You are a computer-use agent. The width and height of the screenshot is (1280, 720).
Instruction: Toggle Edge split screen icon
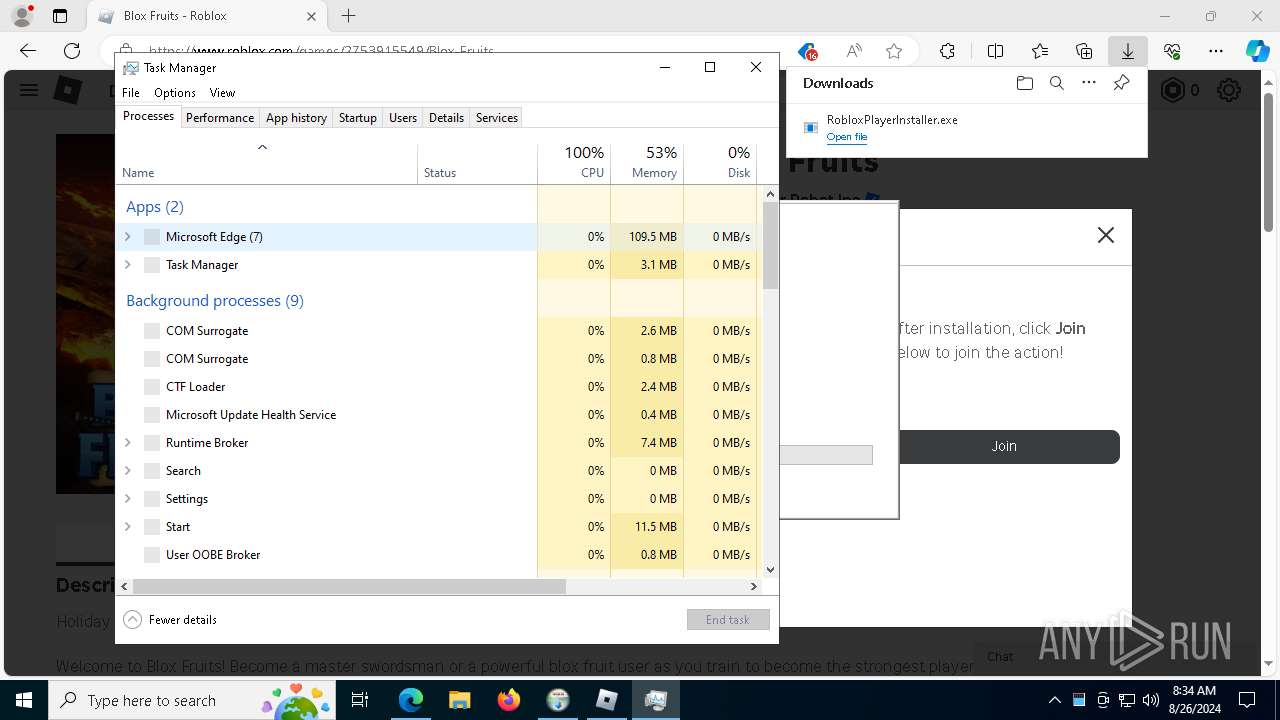tap(995, 51)
